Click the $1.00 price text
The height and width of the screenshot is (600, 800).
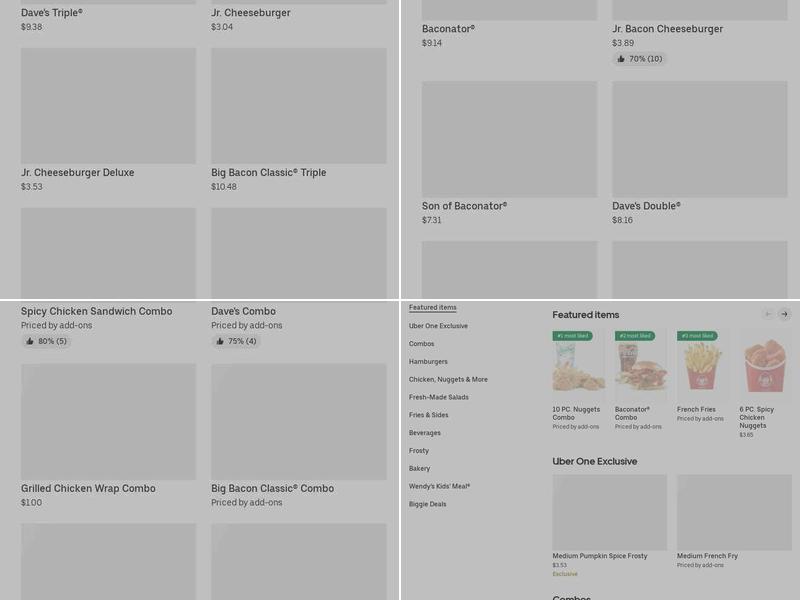click(31, 503)
